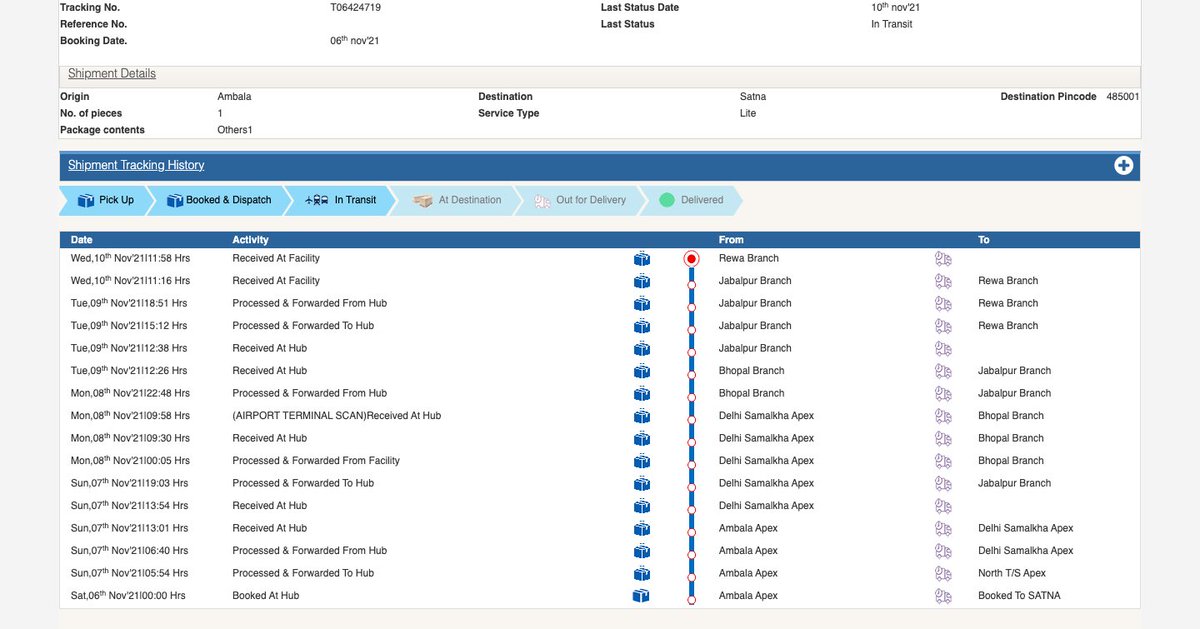Screen dimensions: 1200x629
Task: Click the blue package icon in the 11:16 Hrs row
Action: (x=642, y=281)
